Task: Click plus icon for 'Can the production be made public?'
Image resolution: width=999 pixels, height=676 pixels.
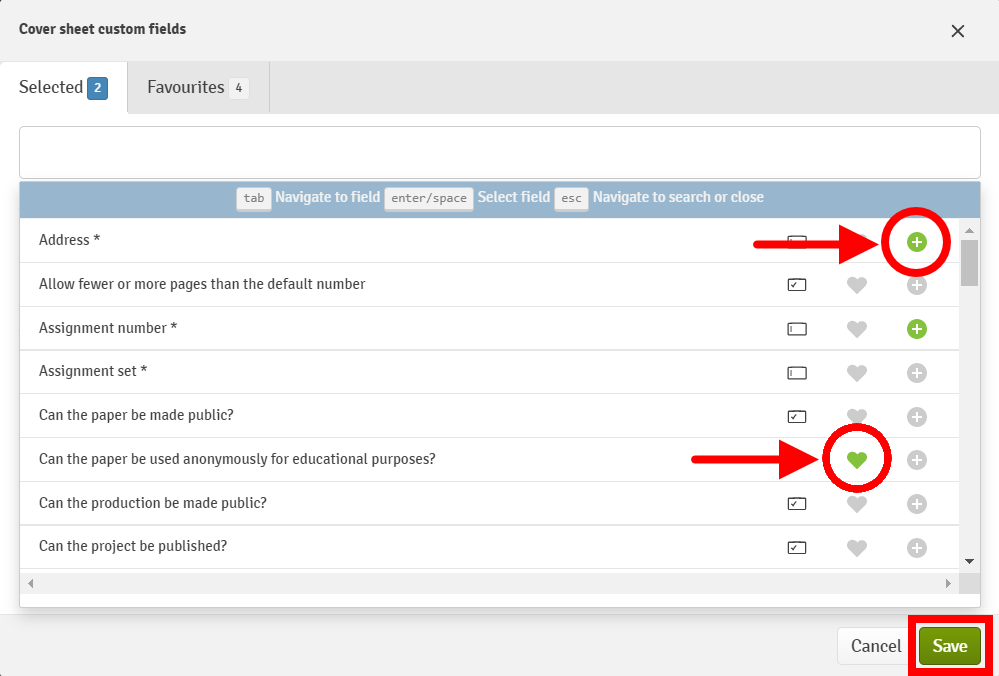Action: click(x=916, y=504)
